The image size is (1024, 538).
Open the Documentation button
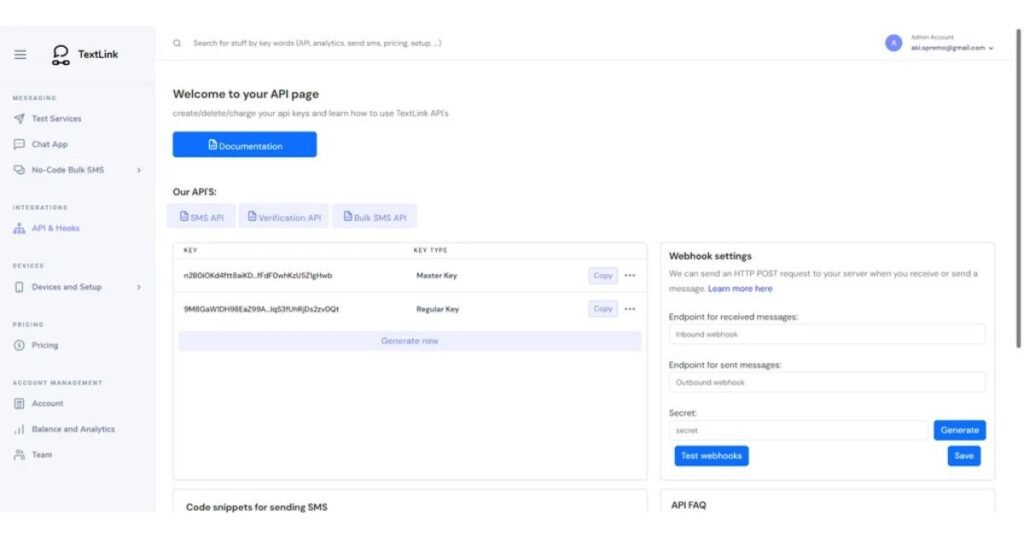point(244,145)
